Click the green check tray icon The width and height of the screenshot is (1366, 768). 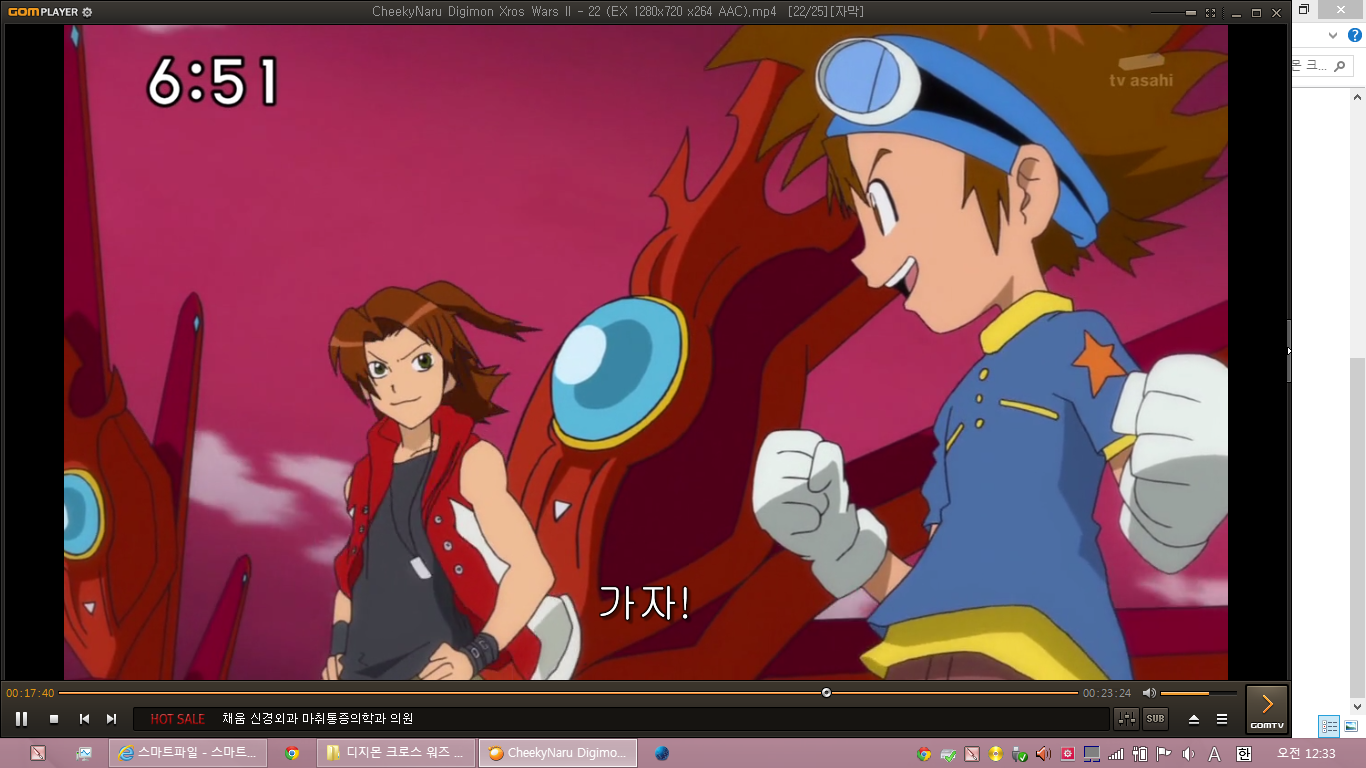[948, 754]
